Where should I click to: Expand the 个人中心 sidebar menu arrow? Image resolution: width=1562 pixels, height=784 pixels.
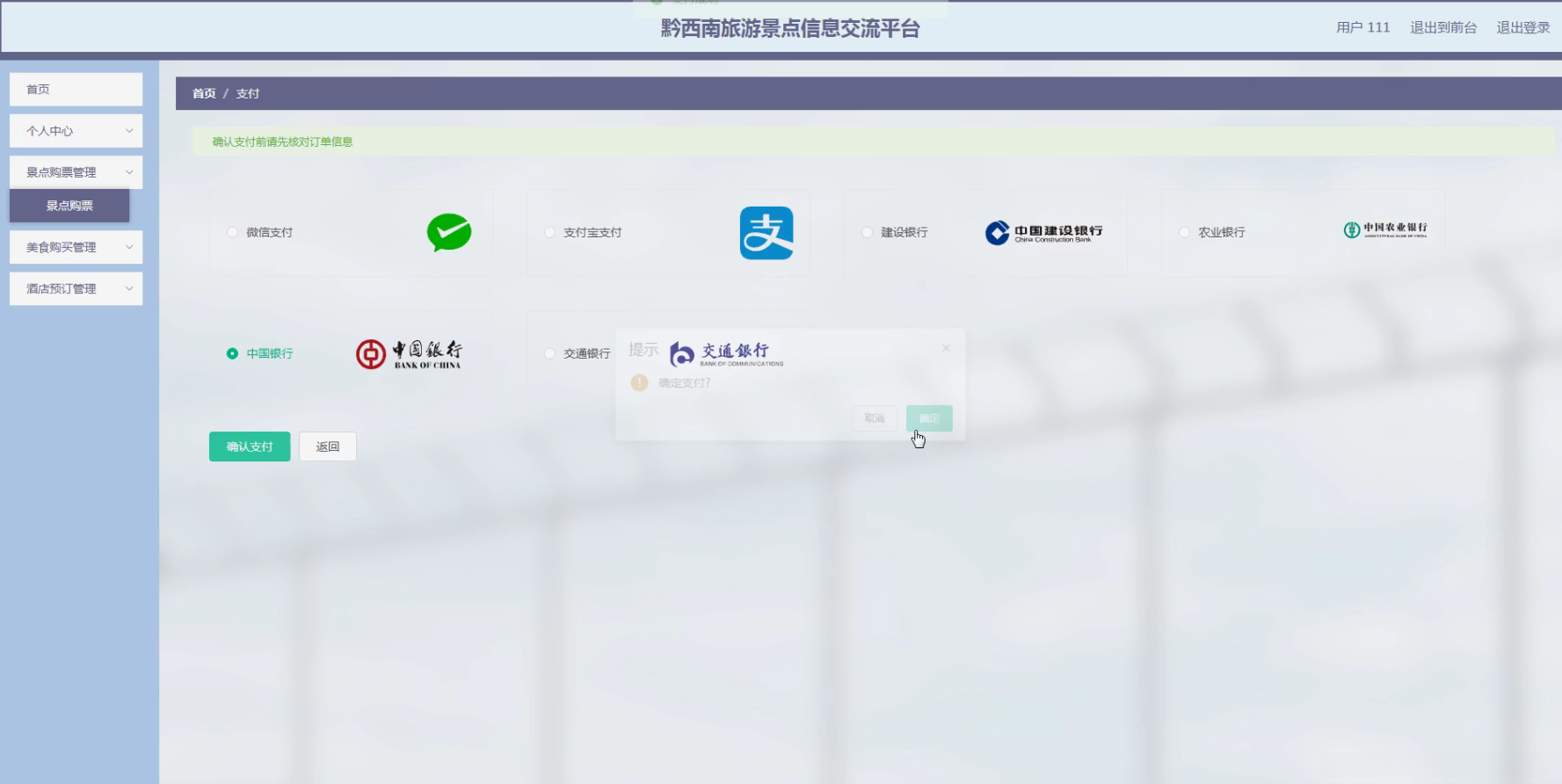[x=129, y=131]
